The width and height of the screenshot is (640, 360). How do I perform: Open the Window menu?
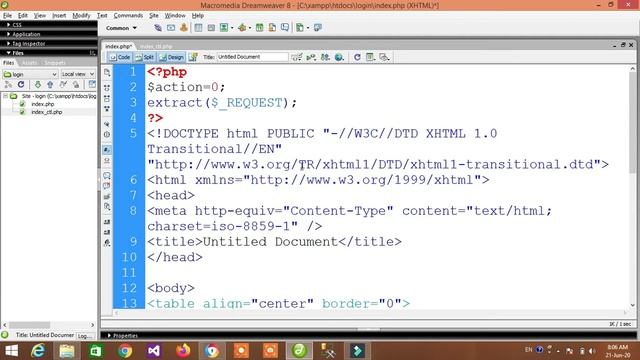pyautogui.click(x=175, y=16)
